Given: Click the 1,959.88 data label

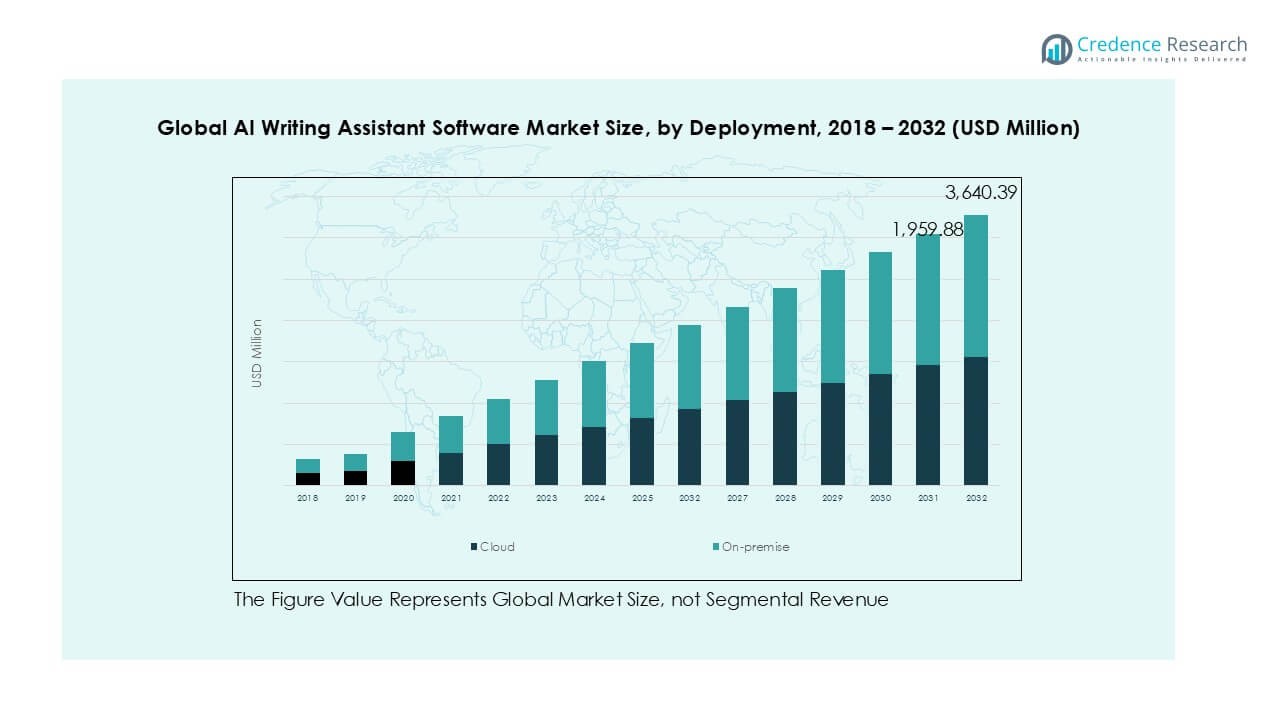Looking at the screenshot, I should tap(928, 229).
